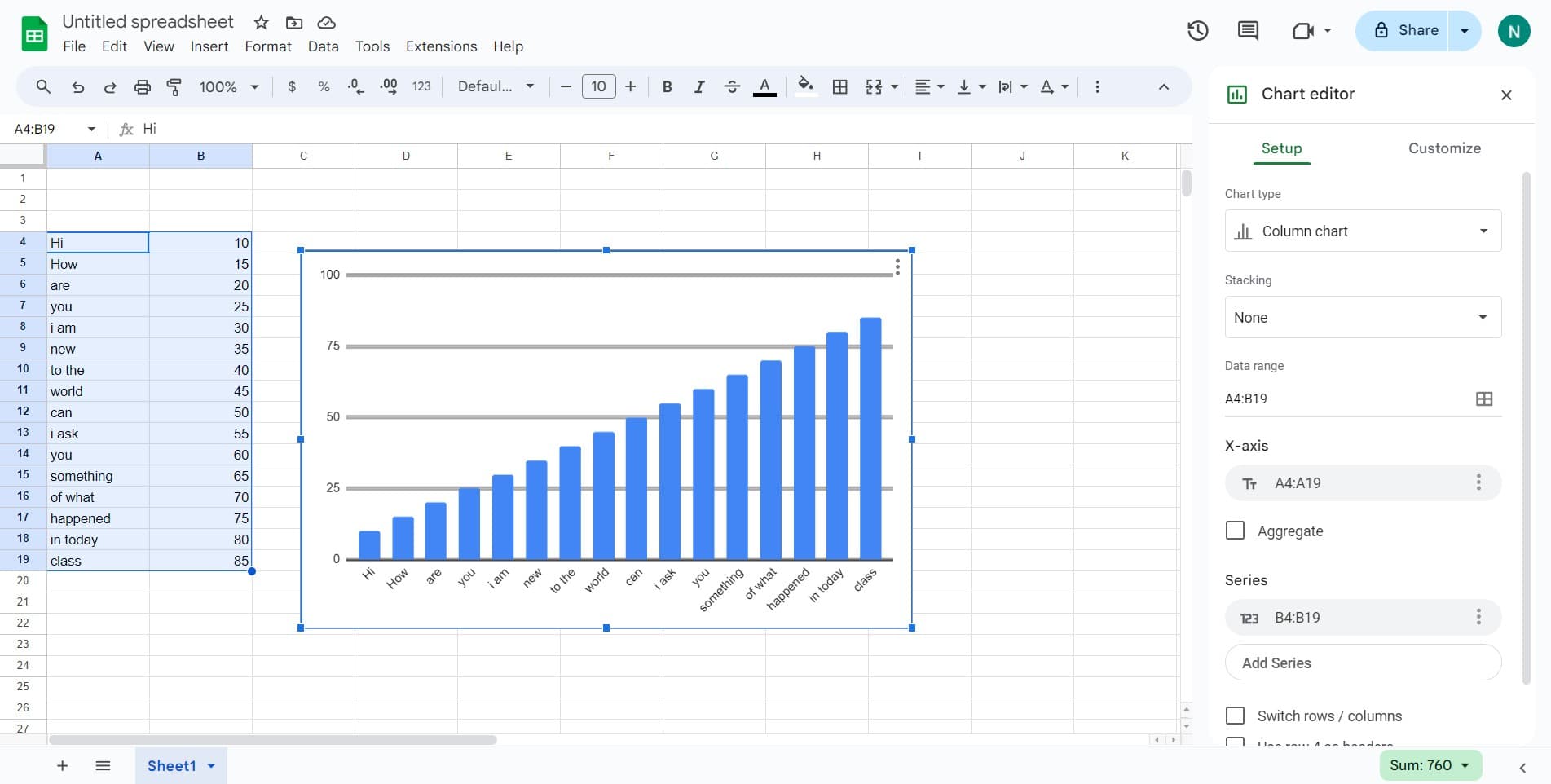Click the Borders icon

[840, 86]
